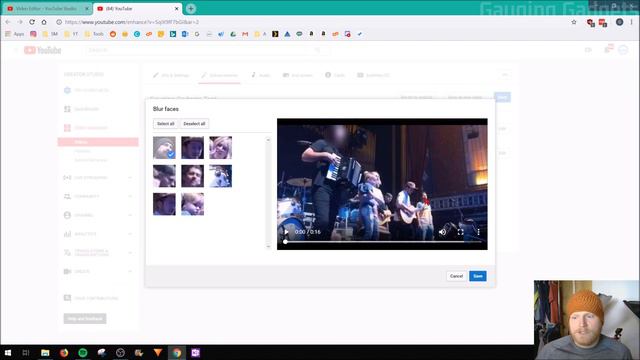The height and width of the screenshot is (360, 640).
Task: Open Chrome profile avatar
Action: click(x=619, y=22)
